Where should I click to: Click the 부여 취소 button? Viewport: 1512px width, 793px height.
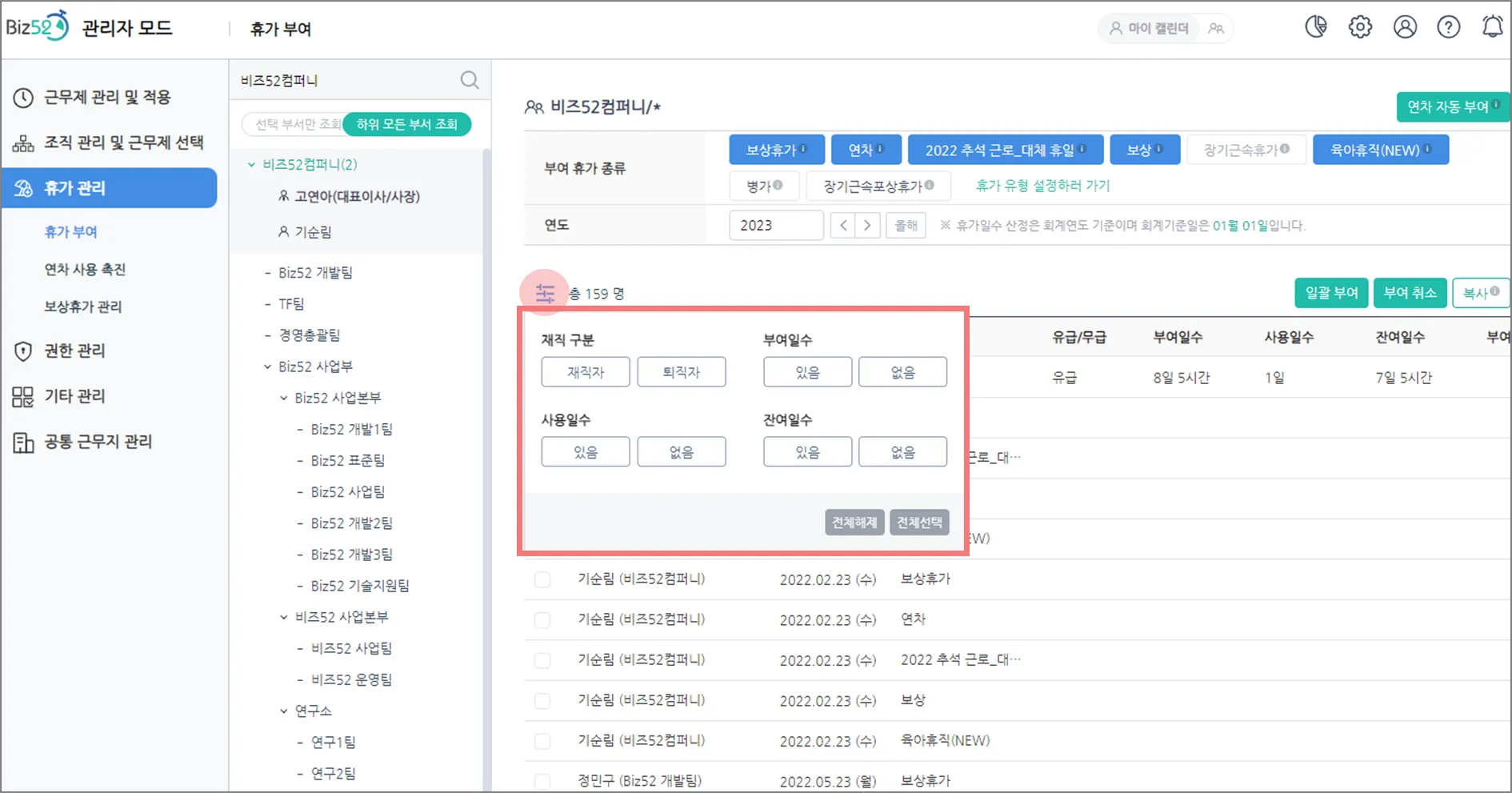pos(1410,293)
